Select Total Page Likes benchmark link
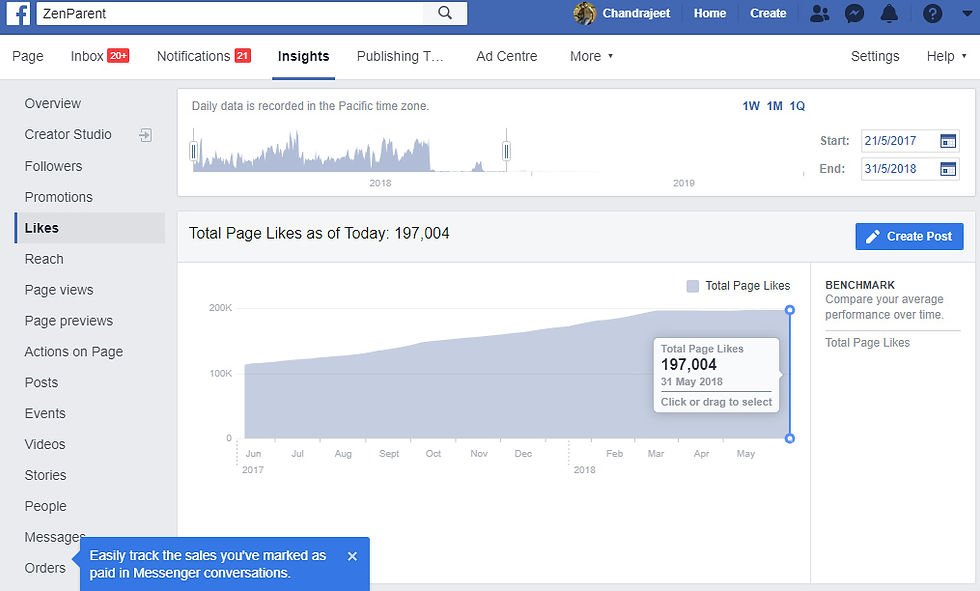The image size is (980, 591). point(867,343)
